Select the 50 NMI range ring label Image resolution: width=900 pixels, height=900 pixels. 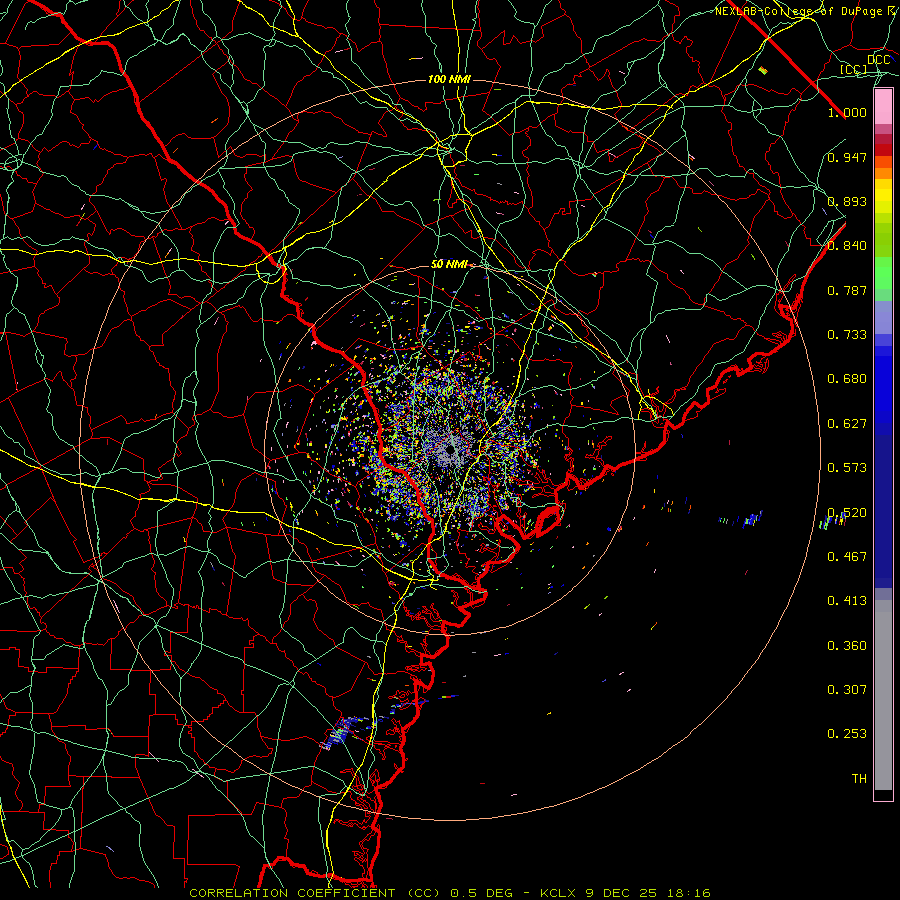tap(449, 264)
